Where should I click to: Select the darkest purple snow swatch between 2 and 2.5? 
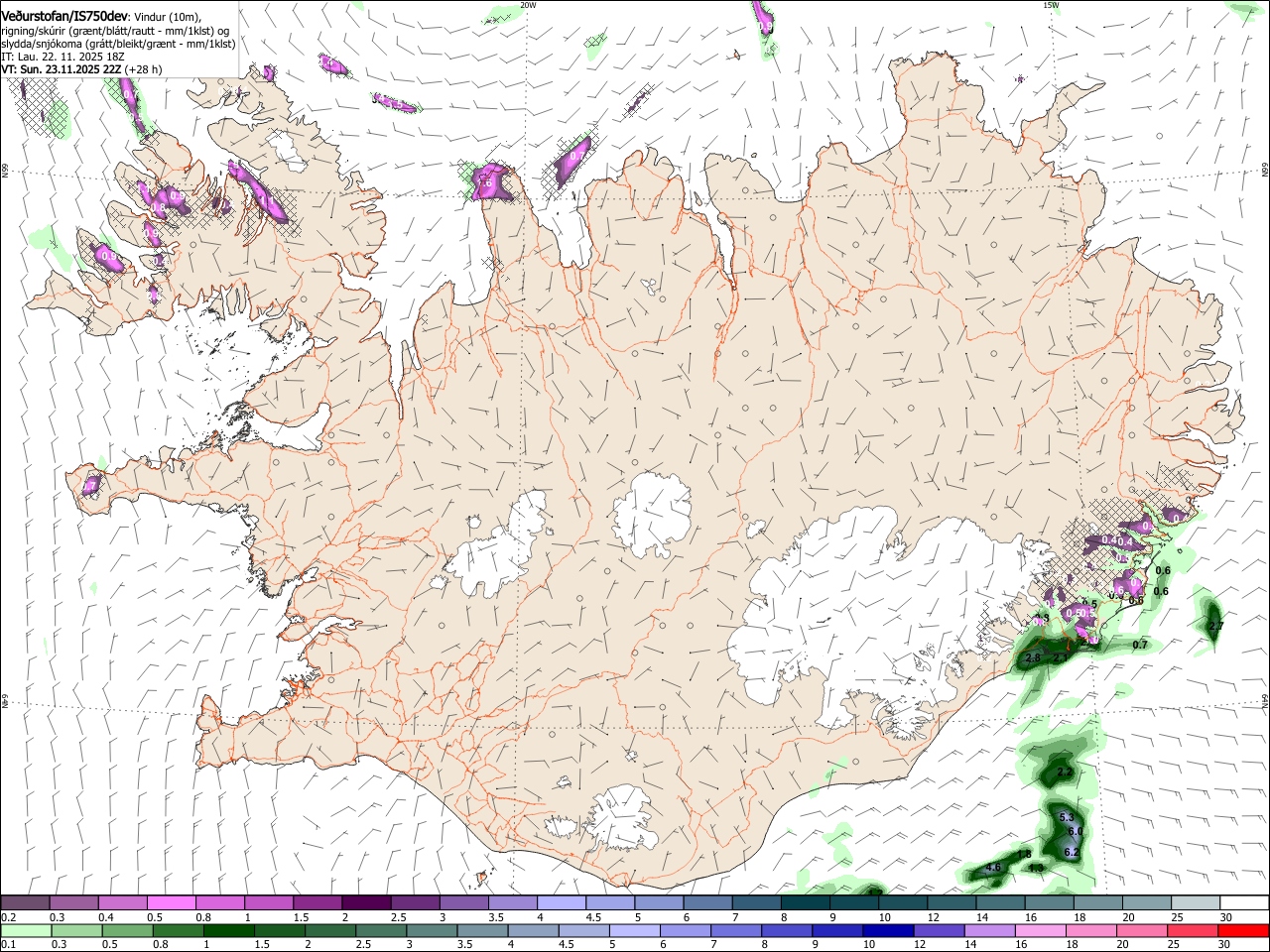coord(365,902)
